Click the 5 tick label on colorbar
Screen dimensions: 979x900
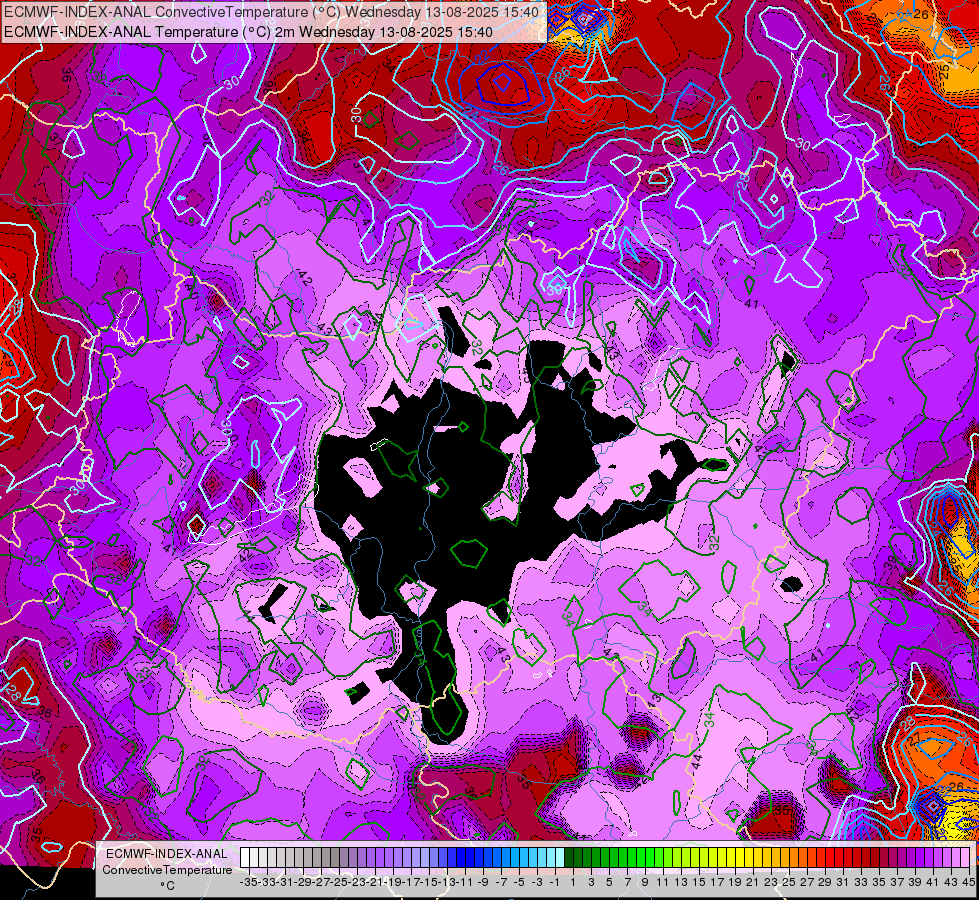[x=609, y=882]
